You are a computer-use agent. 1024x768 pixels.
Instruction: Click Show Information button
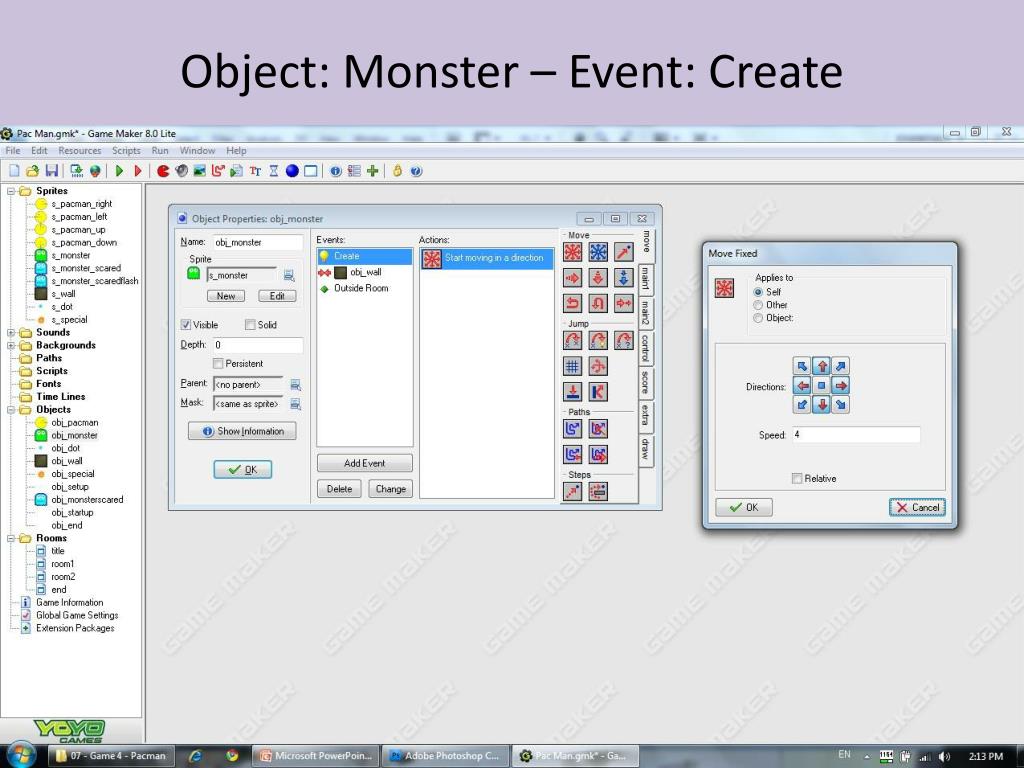tap(242, 431)
